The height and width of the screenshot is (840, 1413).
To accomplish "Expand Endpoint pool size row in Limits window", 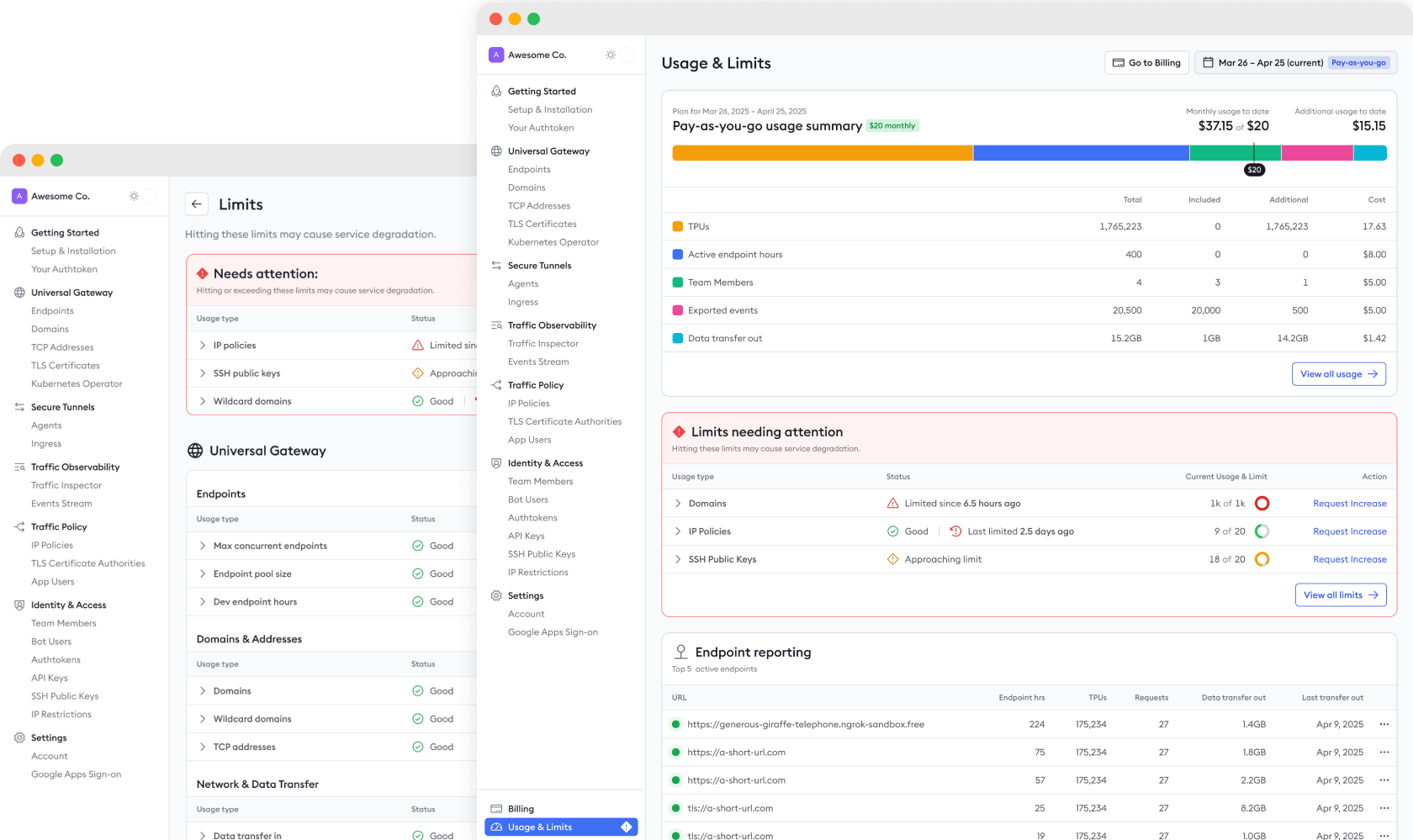I will click(203, 573).
